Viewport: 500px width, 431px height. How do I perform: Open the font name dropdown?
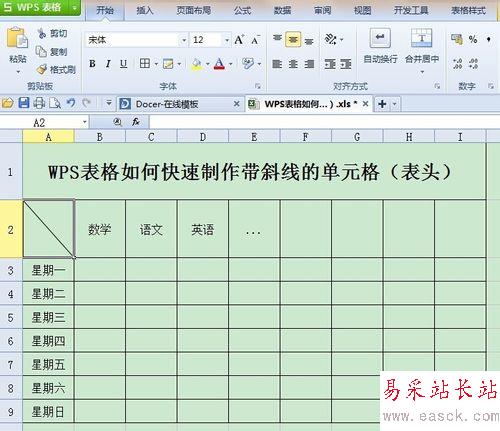184,40
